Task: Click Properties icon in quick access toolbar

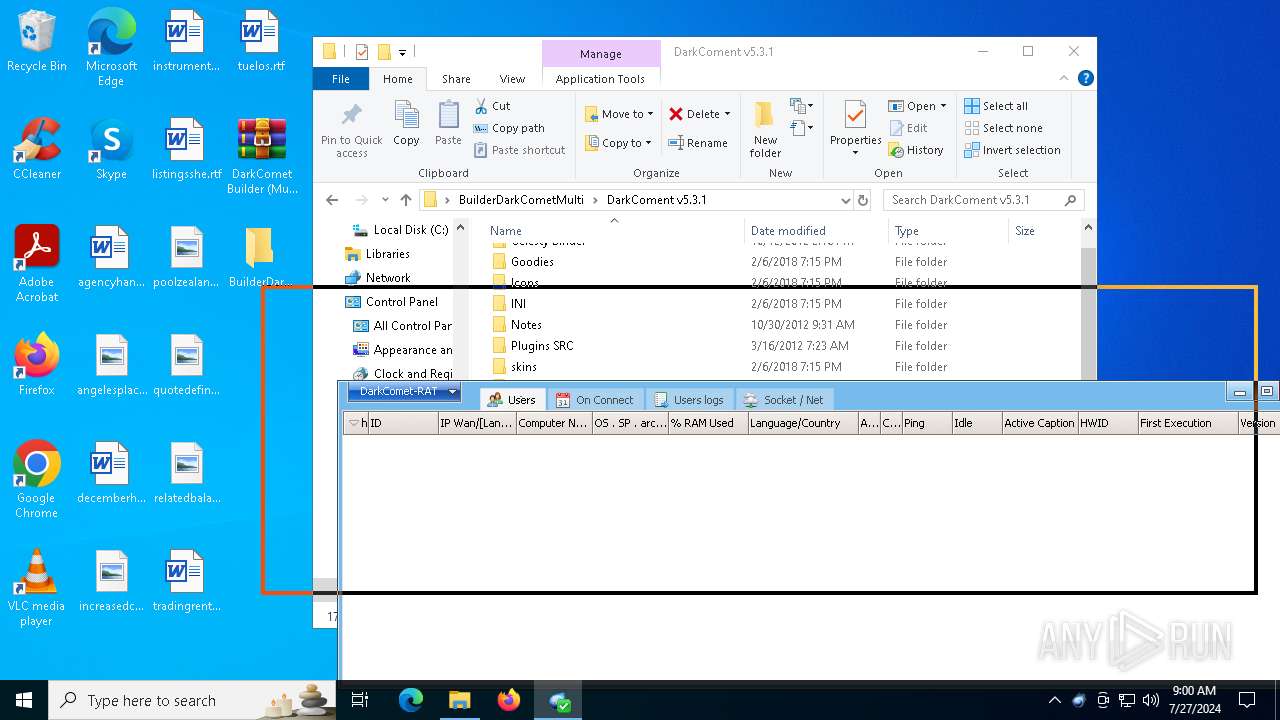Action: [x=362, y=52]
